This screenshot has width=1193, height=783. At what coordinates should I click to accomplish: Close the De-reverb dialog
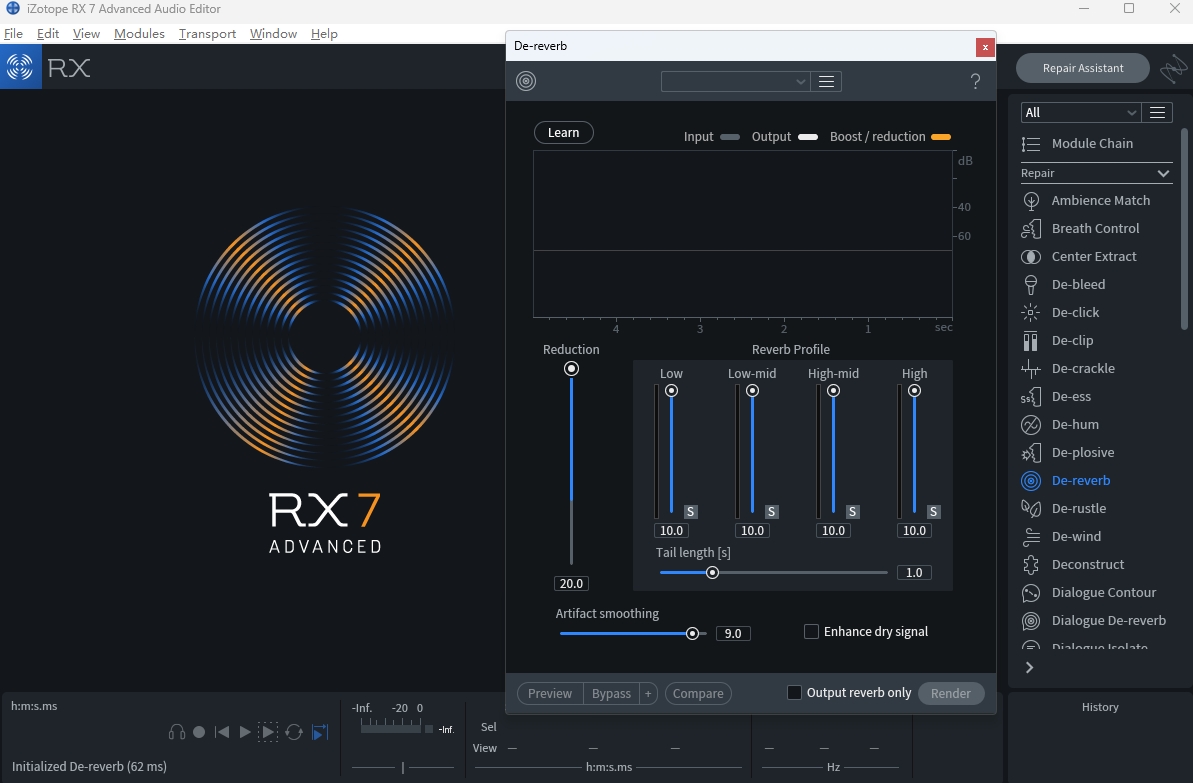pyautogui.click(x=985, y=47)
